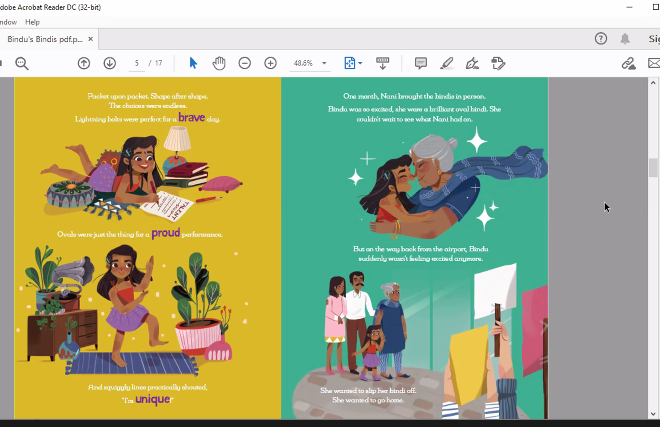The height and width of the screenshot is (427, 660).
Task: Add a sticky note comment
Action: [x=420, y=63]
